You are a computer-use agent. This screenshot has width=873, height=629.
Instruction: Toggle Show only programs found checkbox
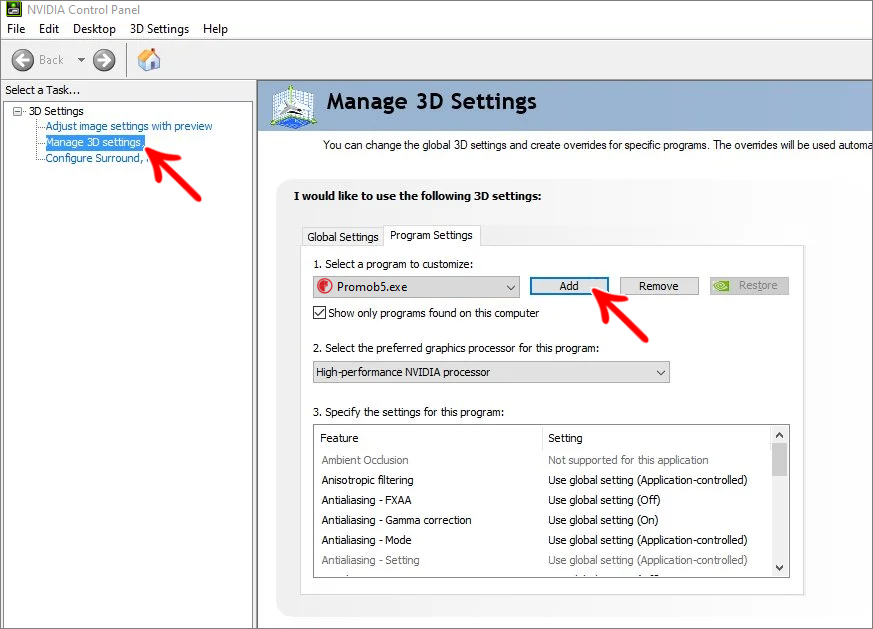click(320, 313)
